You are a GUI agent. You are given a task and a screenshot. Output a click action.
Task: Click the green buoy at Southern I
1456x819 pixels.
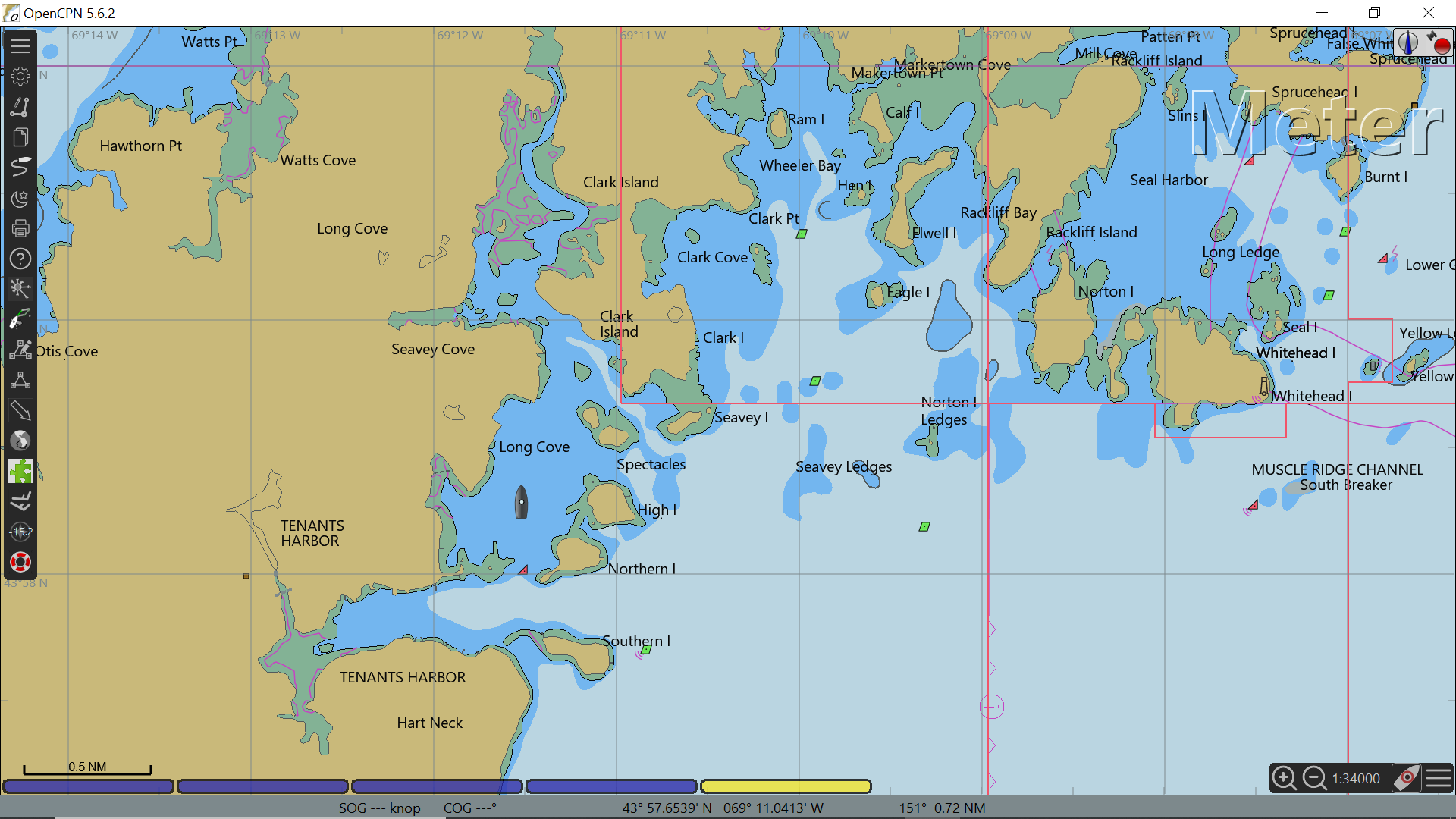[x=646, y=650]
